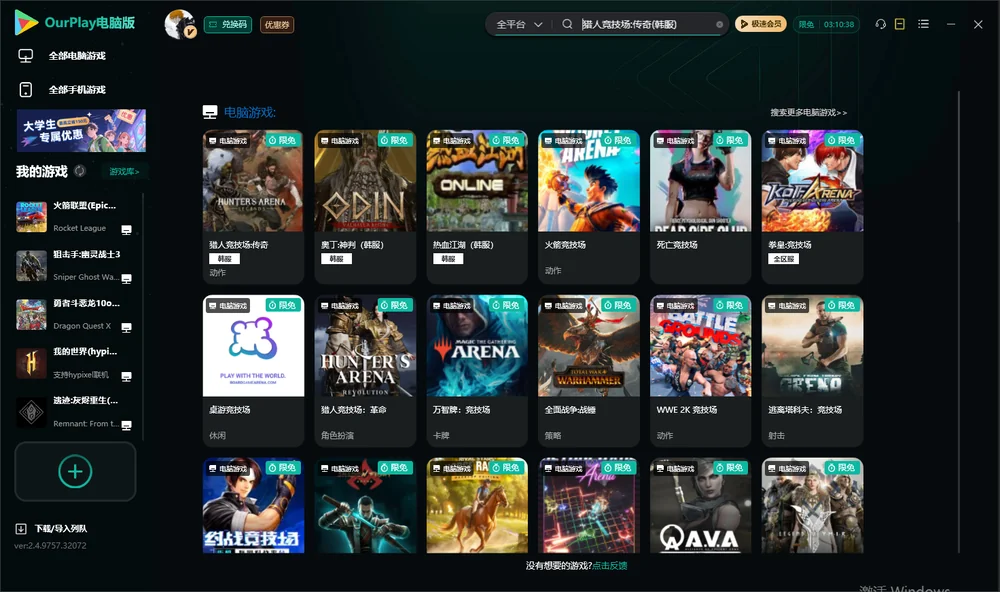Clear the search box text
The height and width of the screenshot is (592, 1000).
coord(719,25)
